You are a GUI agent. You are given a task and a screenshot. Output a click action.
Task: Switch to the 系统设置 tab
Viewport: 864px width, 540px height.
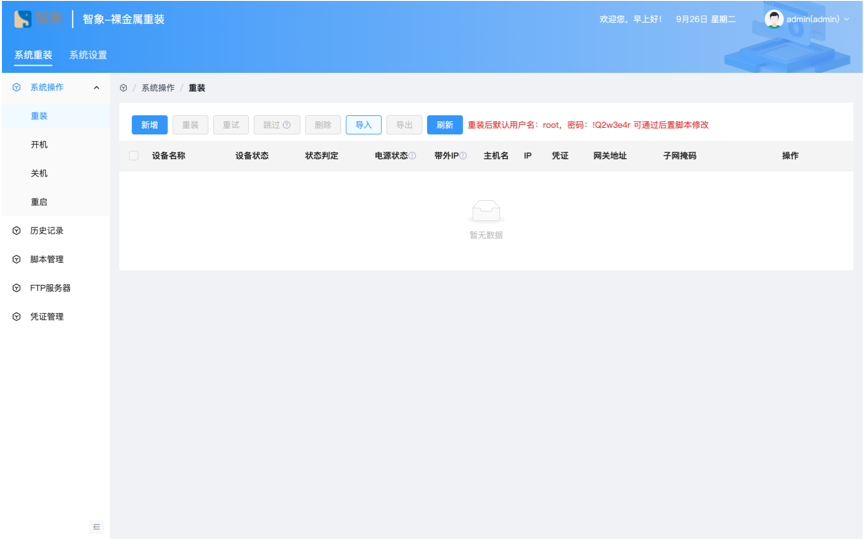[88, 55]
